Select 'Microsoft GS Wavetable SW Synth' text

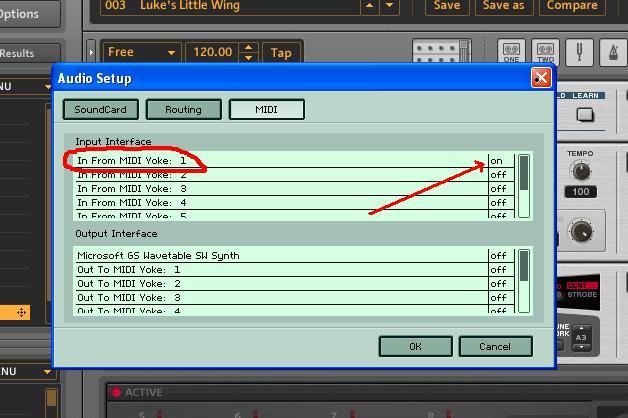coord(158,255)
